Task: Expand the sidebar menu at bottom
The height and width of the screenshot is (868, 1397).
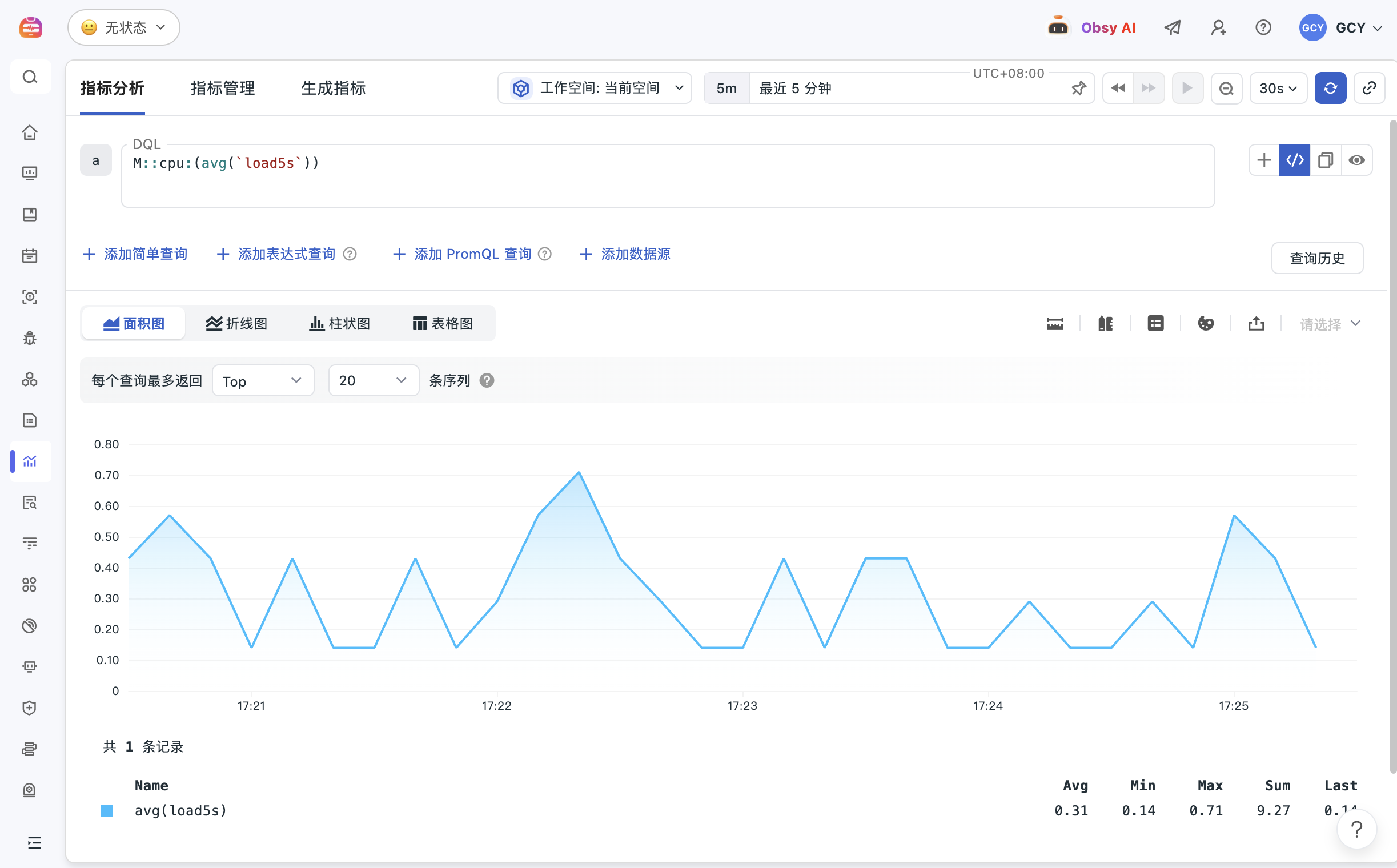Action: (x=34, y=842)
